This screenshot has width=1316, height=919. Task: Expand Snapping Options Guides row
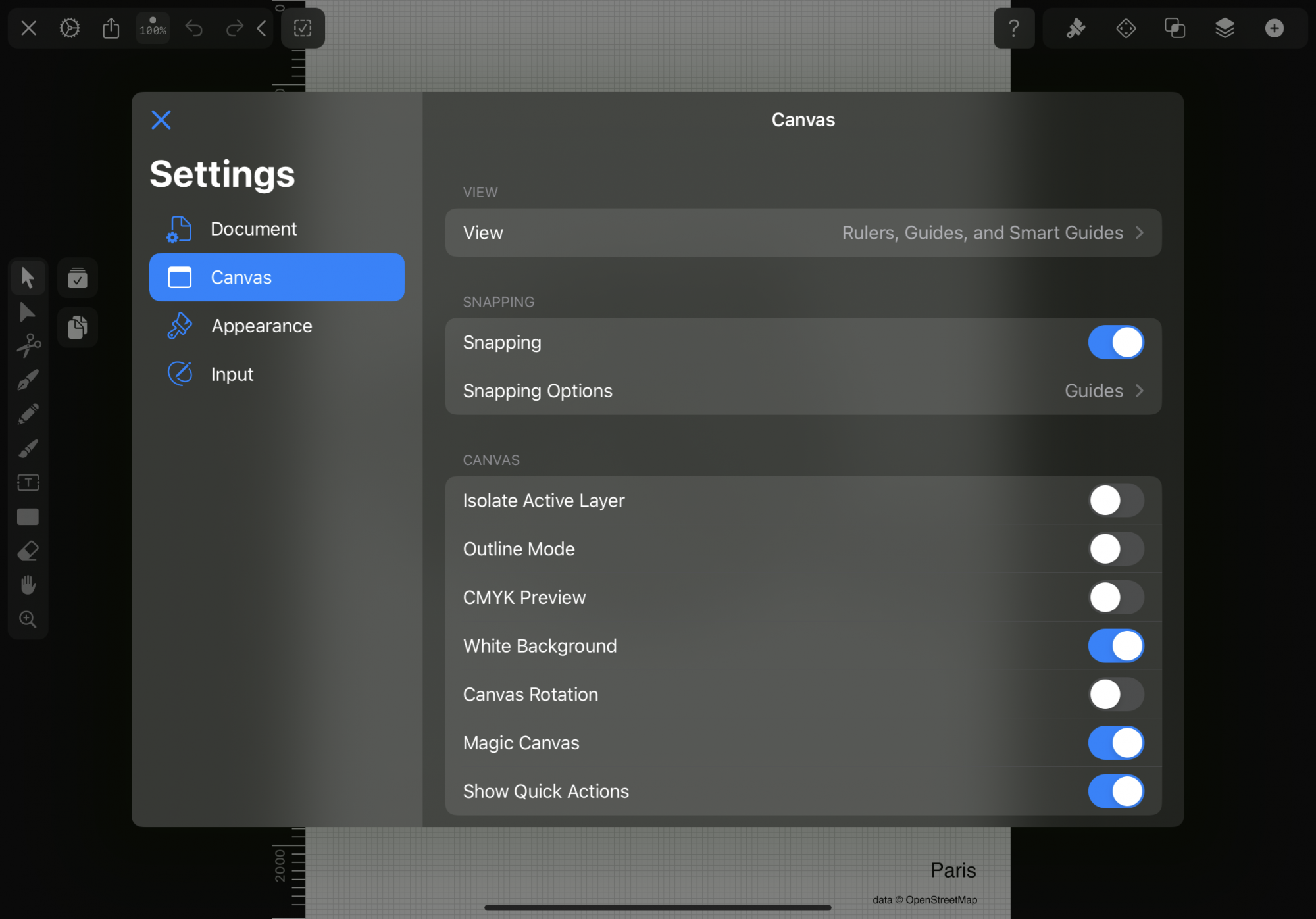[x=803, y=391]
